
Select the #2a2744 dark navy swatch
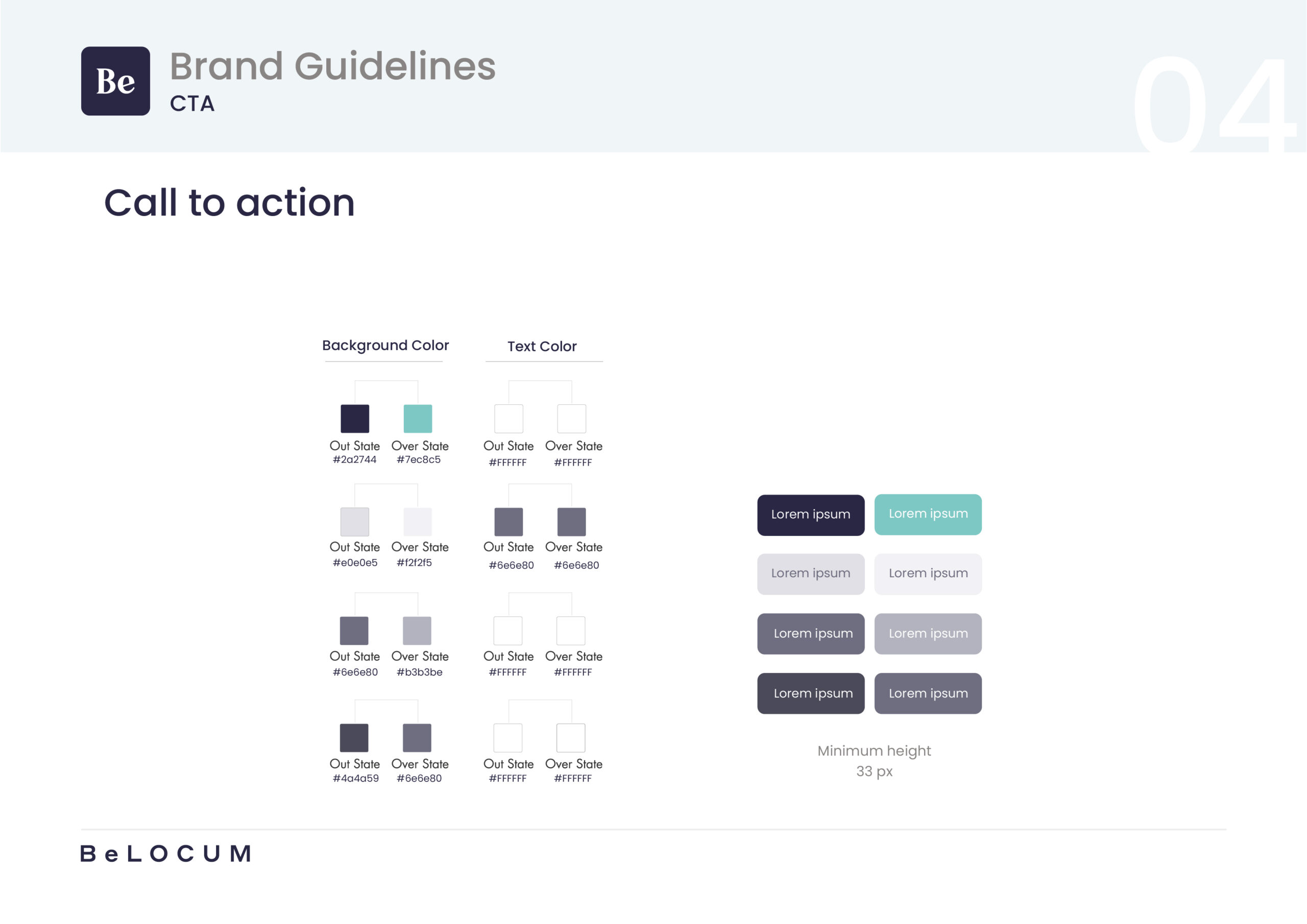click(x=355, y=419)
